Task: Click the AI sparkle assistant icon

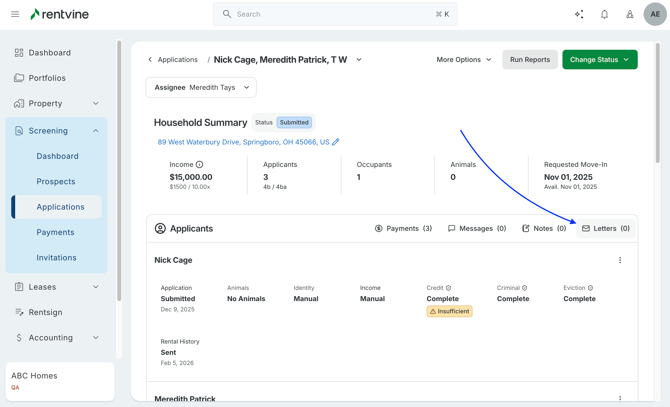Action: coord(579,14)
